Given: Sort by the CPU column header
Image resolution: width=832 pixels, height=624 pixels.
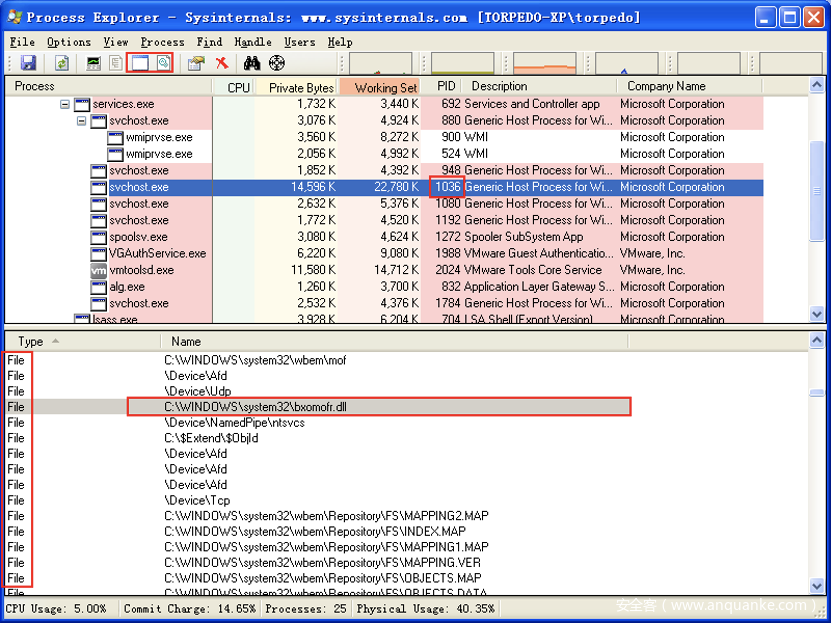Looking at the screenshot, I should [x=233, y=87].
